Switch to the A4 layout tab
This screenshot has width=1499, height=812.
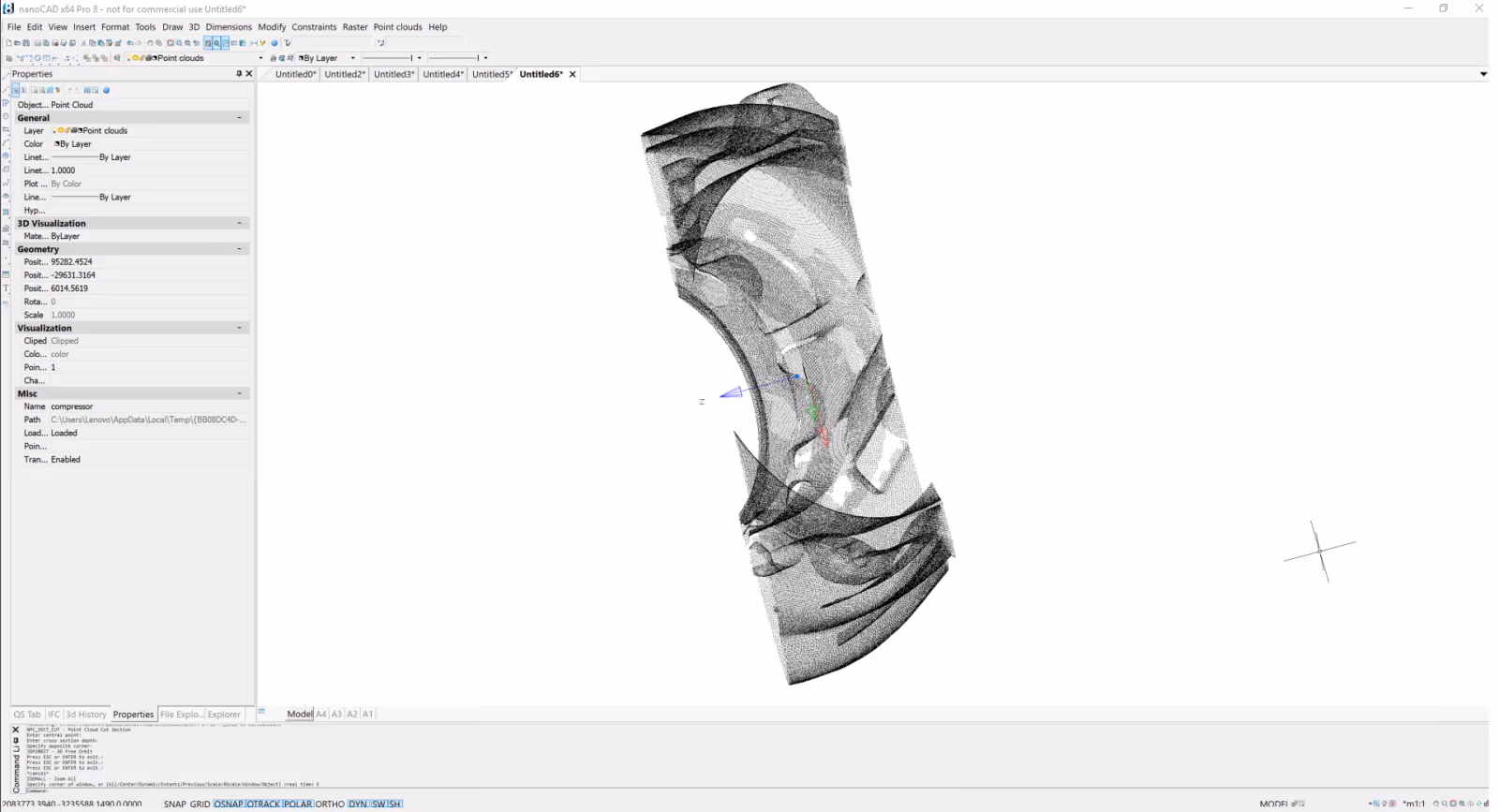pos(321,714)
